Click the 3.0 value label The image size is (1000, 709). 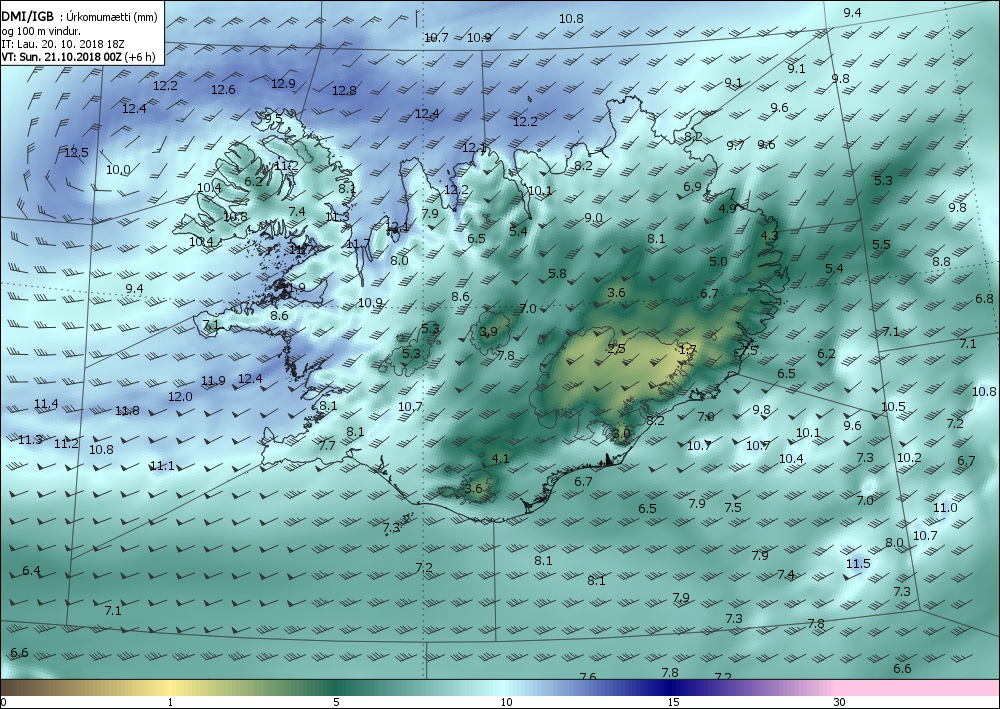621,434
